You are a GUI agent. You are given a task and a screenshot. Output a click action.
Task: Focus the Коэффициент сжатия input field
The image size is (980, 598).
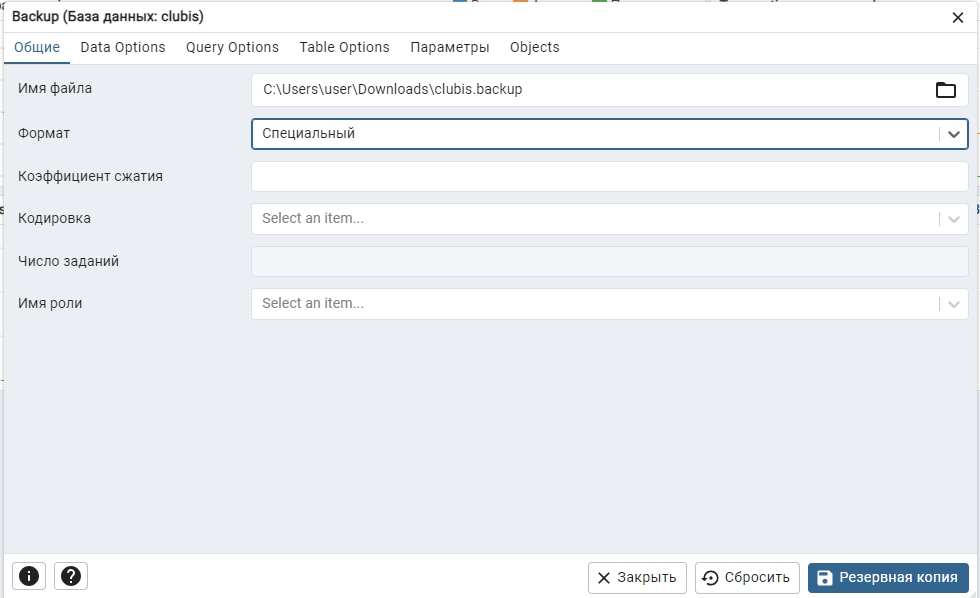click(609, 176)
